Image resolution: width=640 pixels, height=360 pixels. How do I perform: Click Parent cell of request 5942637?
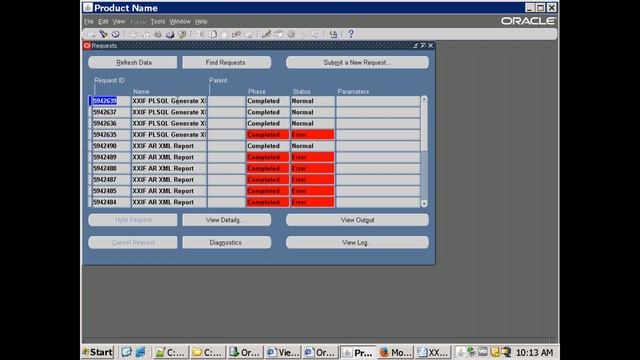227,112
